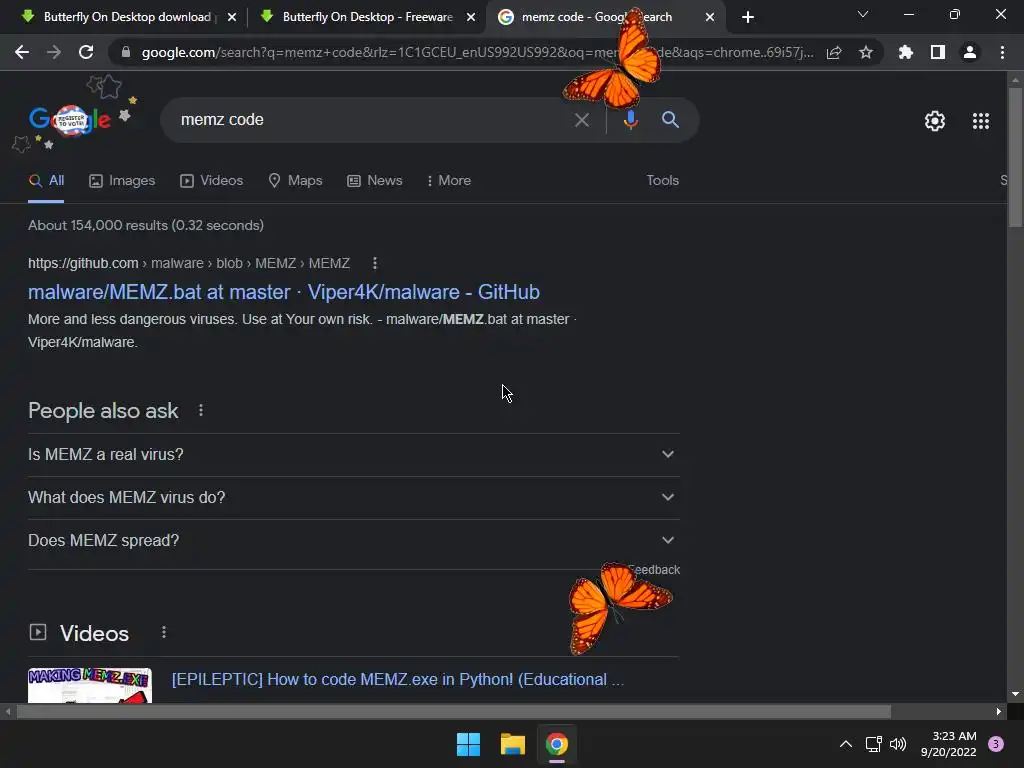This screenshot has height=768, width=1024.
Task: Click the scroll right arrow
Action: pyautogui.click(x=999, y=712)
